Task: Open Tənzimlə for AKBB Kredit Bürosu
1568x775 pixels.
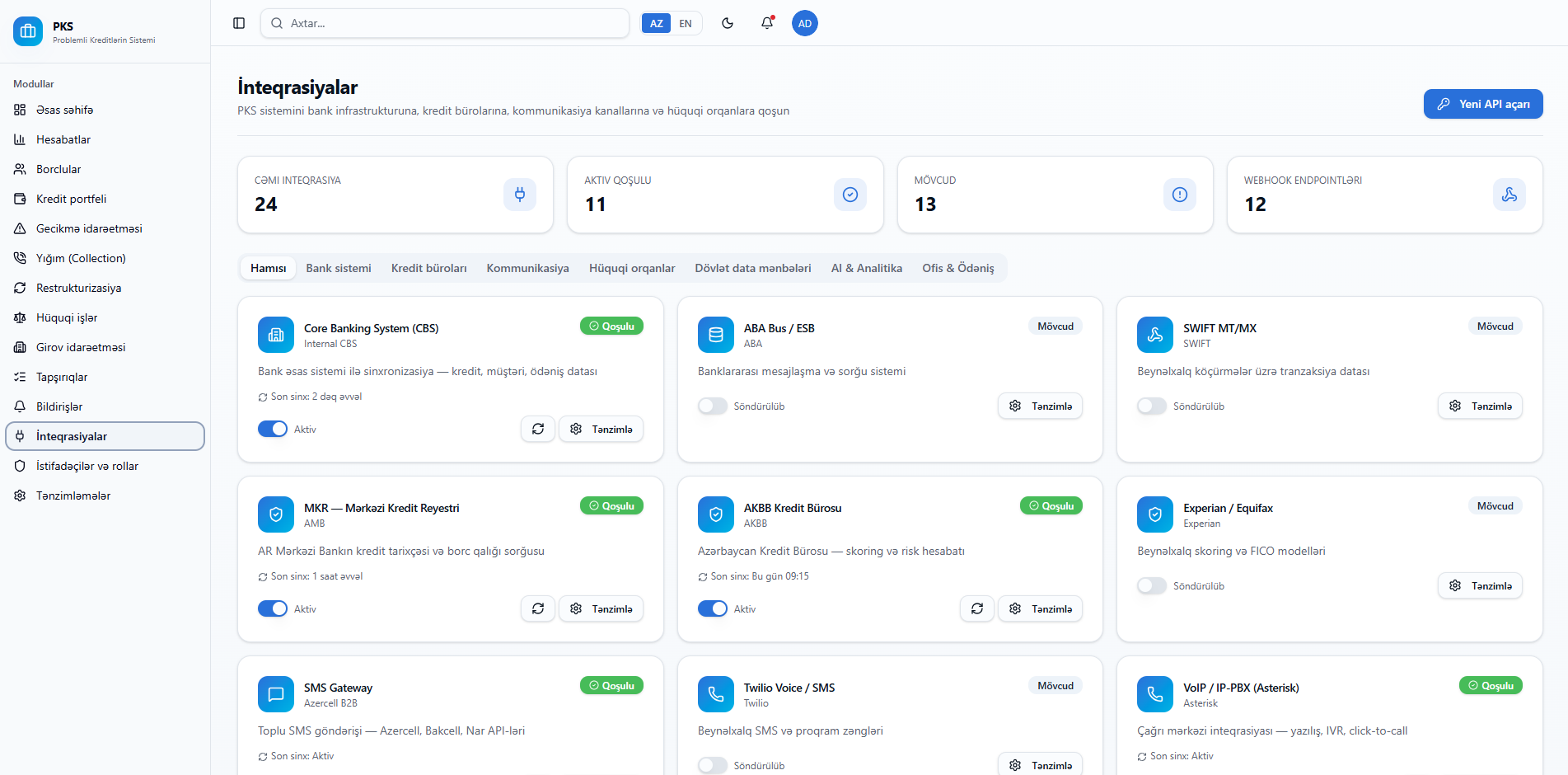Action: tap(1041, 608)
